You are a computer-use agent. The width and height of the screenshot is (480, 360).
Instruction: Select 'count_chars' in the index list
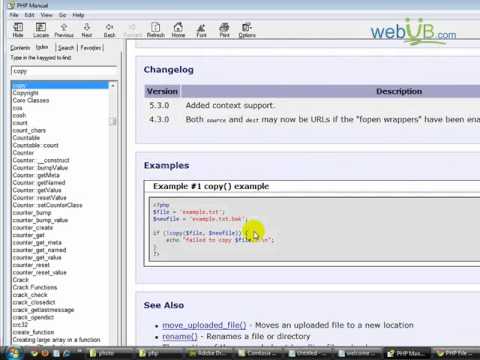tap(29, 130)
